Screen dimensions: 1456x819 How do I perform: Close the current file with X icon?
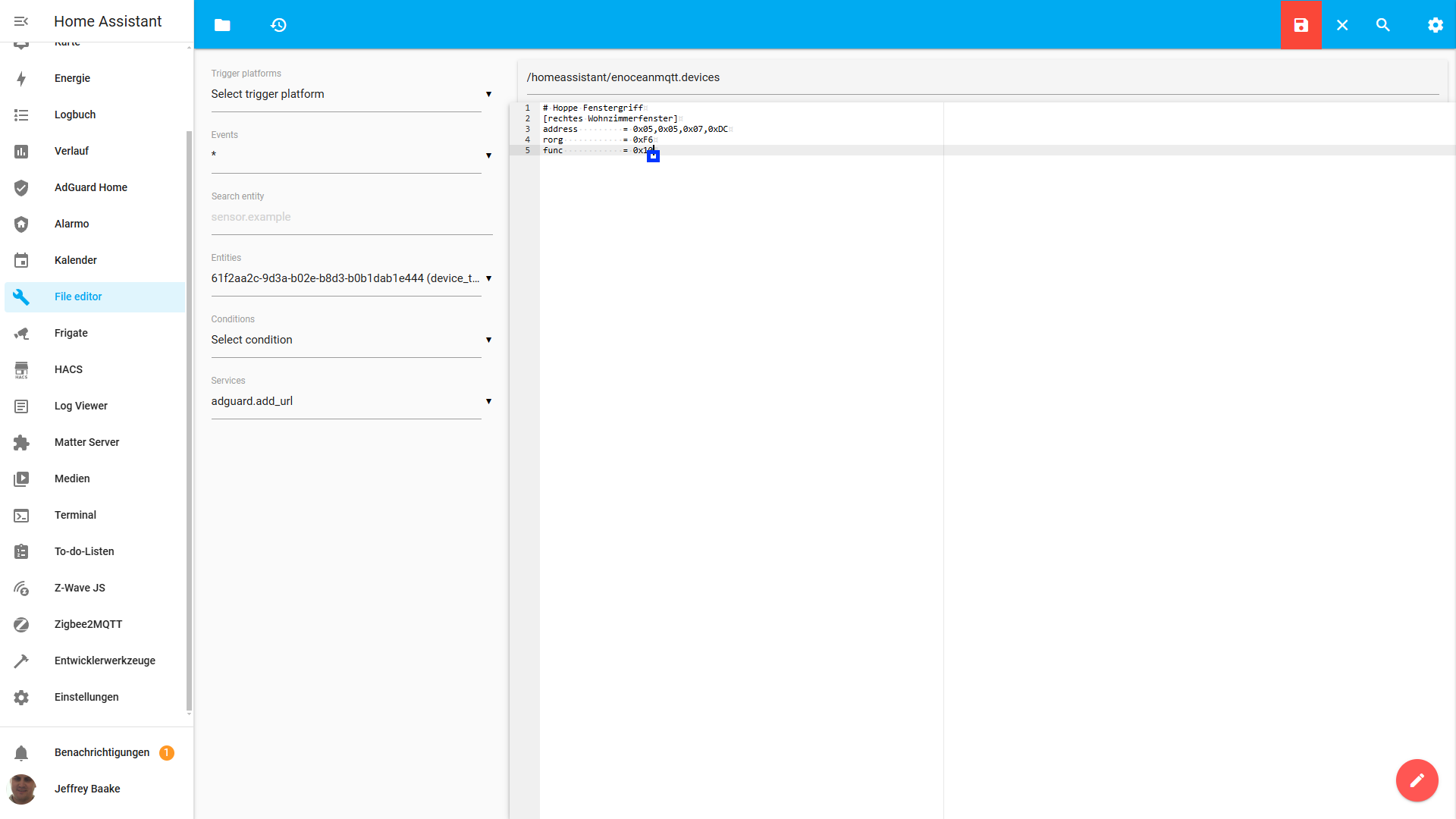coord(1342,25)
